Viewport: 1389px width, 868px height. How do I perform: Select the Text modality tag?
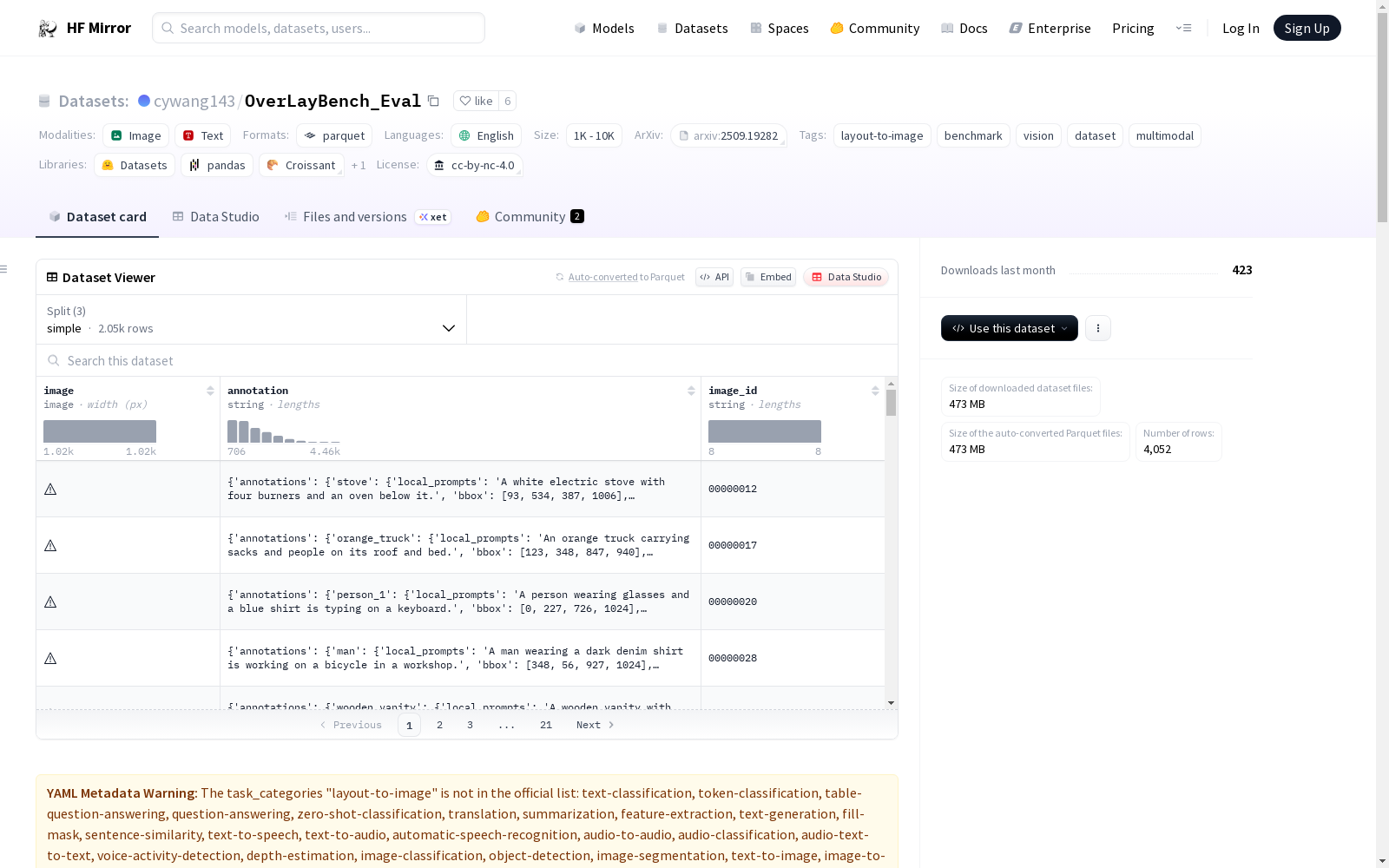click(x=203, y=135)
